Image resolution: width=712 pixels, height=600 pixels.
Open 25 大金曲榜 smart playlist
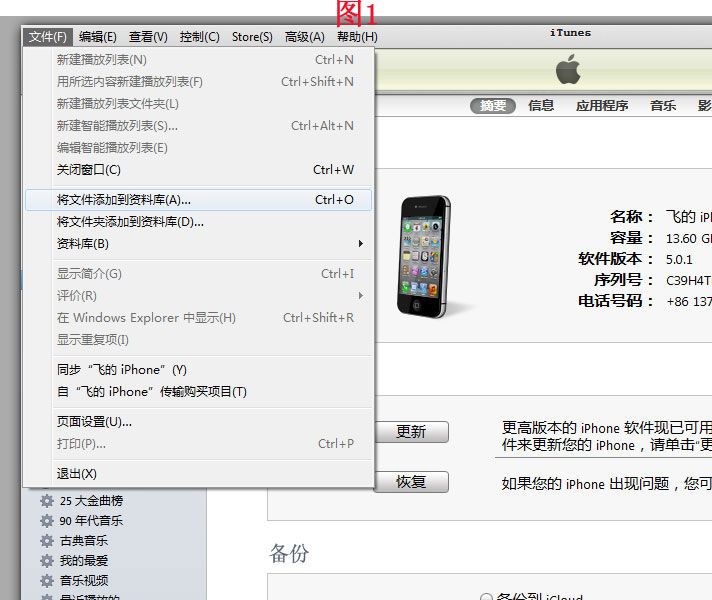[x=91, y=501]
